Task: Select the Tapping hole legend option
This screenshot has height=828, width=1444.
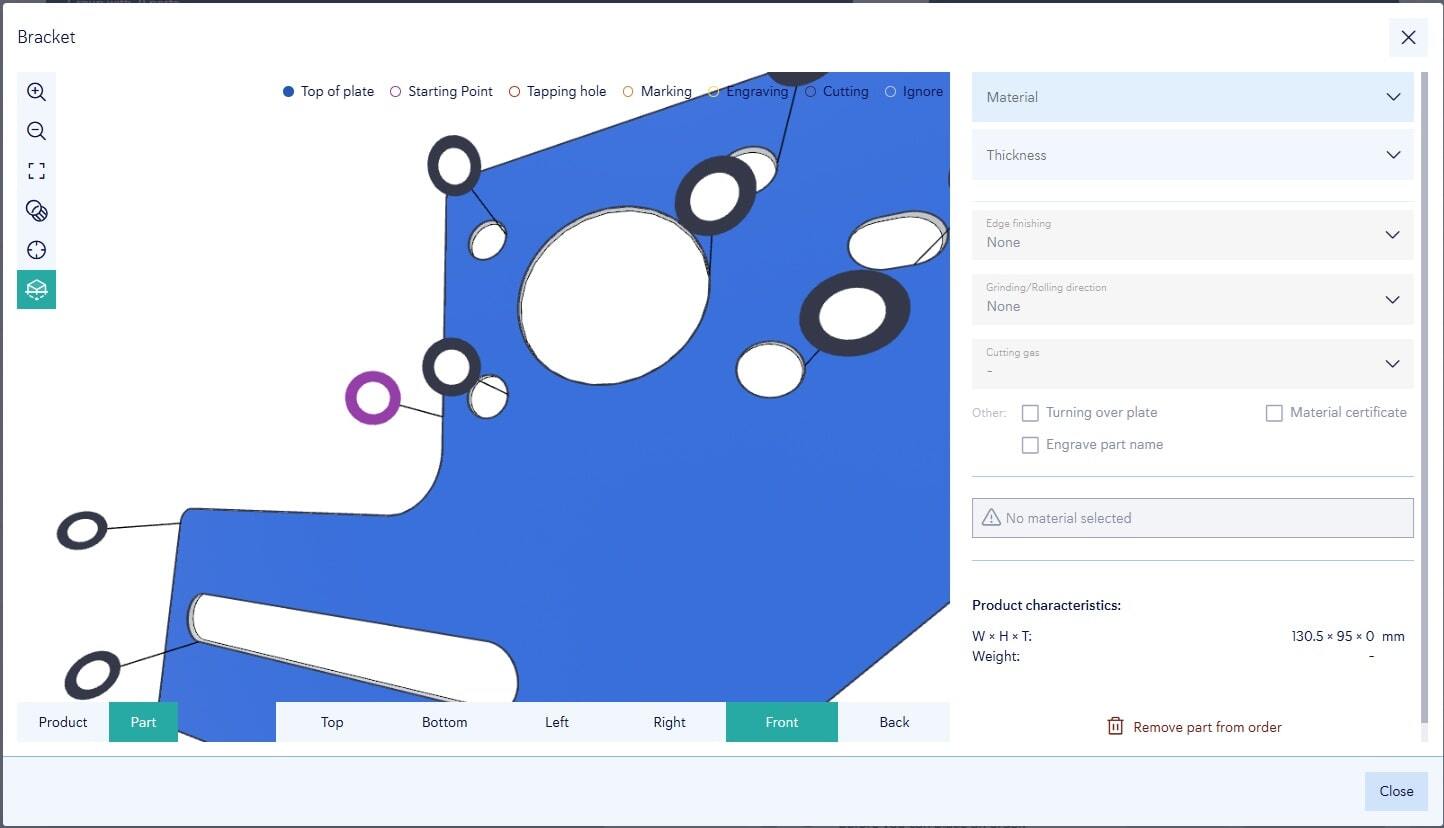Action: point(557,91)
